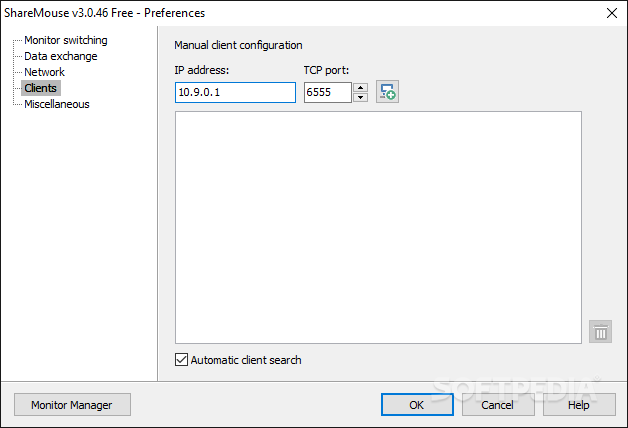Click the add client icon button

[387, 92]
